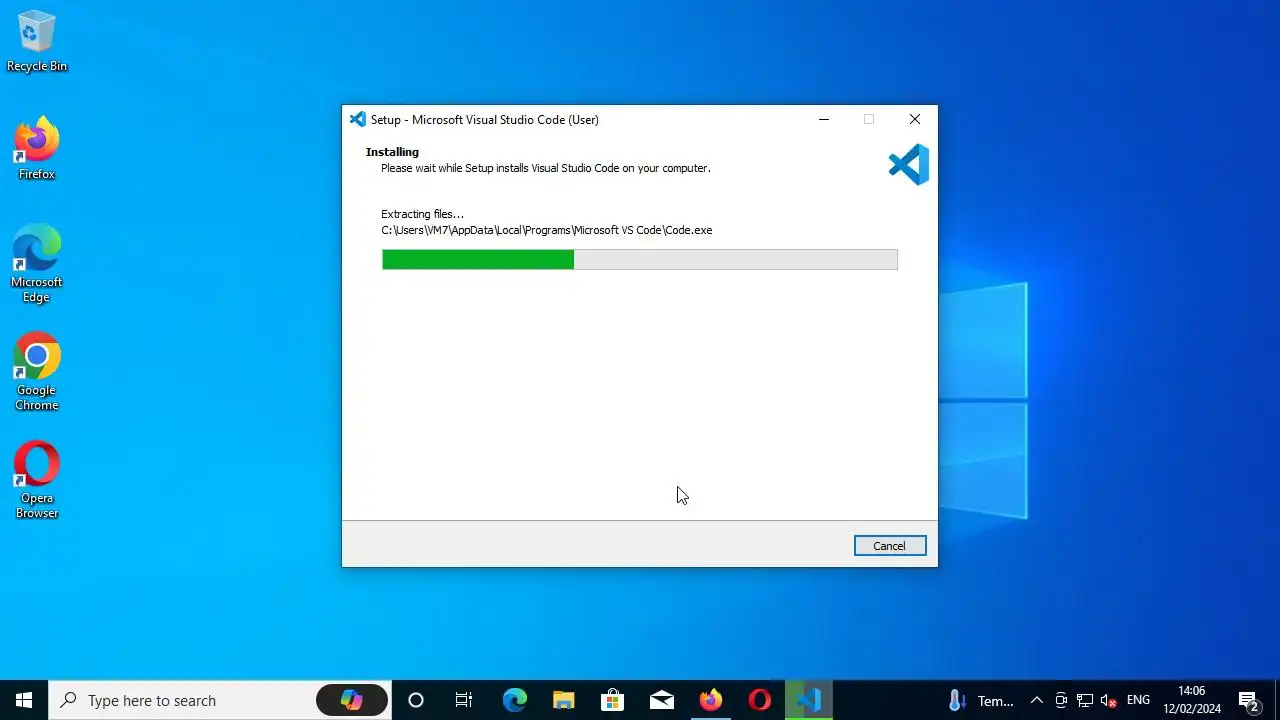Open the network tray icon
This screenshot has height=720, width=1280.
tap(1085, 700)
